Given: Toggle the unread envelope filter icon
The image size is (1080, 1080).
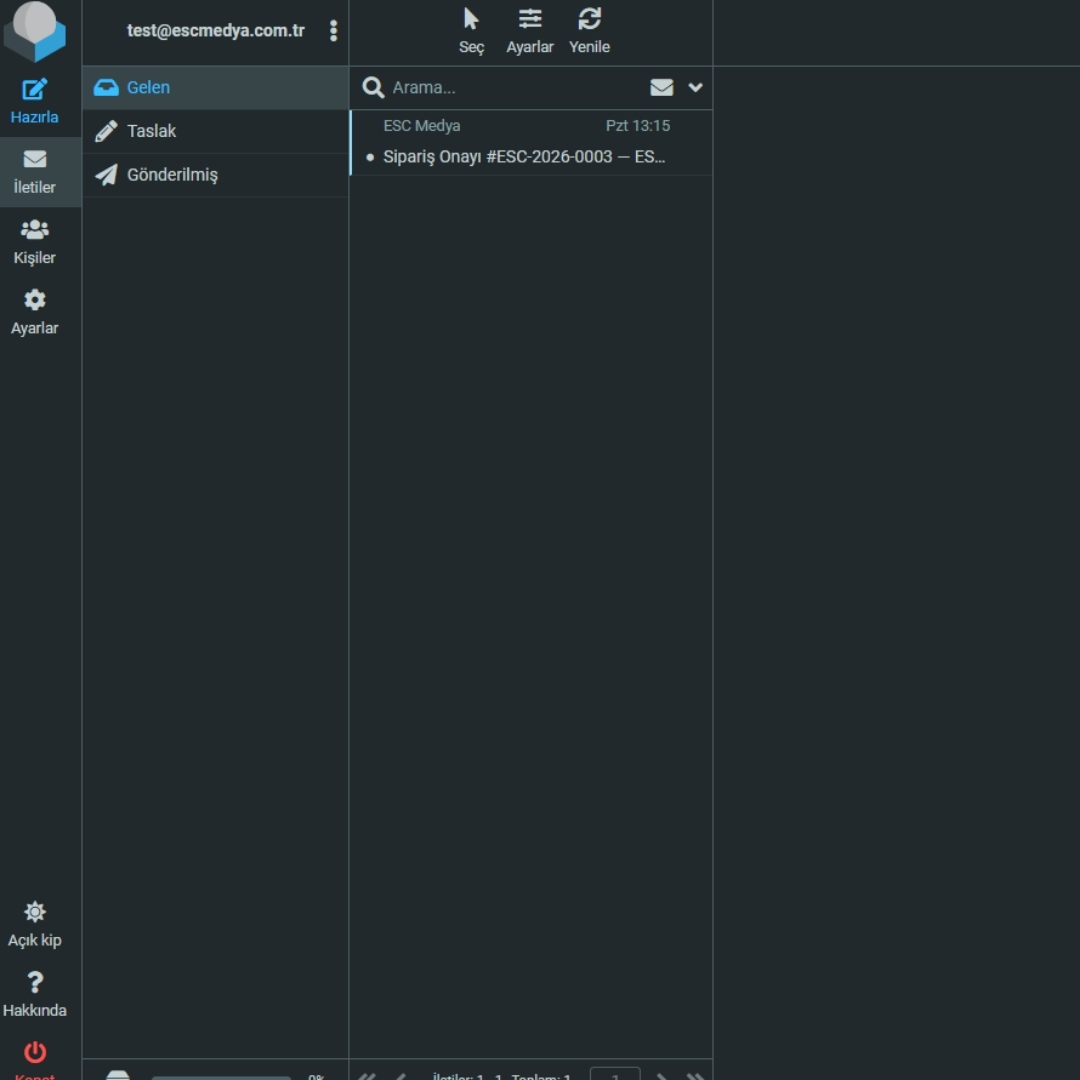Looking at the screenshot, I should click(661, 88).
